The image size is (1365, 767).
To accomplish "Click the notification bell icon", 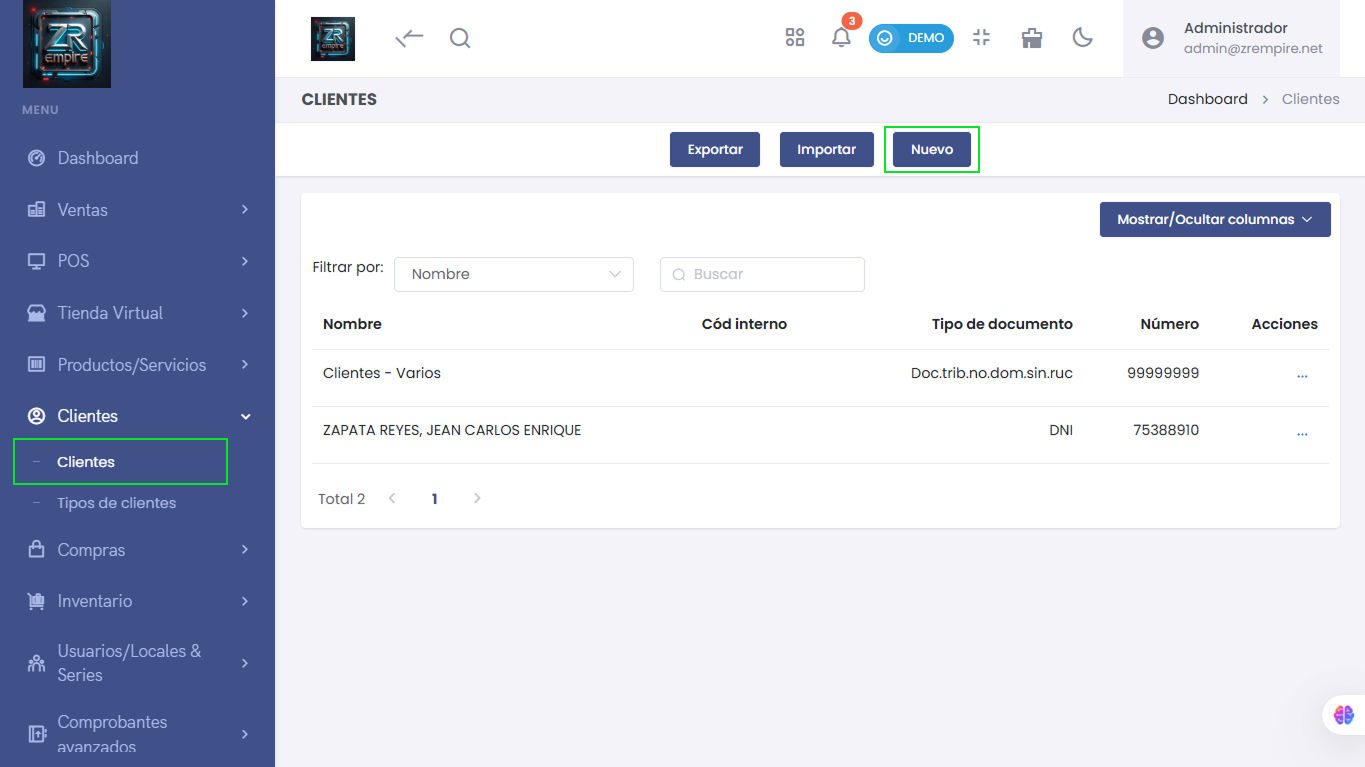I will [841, 38].
